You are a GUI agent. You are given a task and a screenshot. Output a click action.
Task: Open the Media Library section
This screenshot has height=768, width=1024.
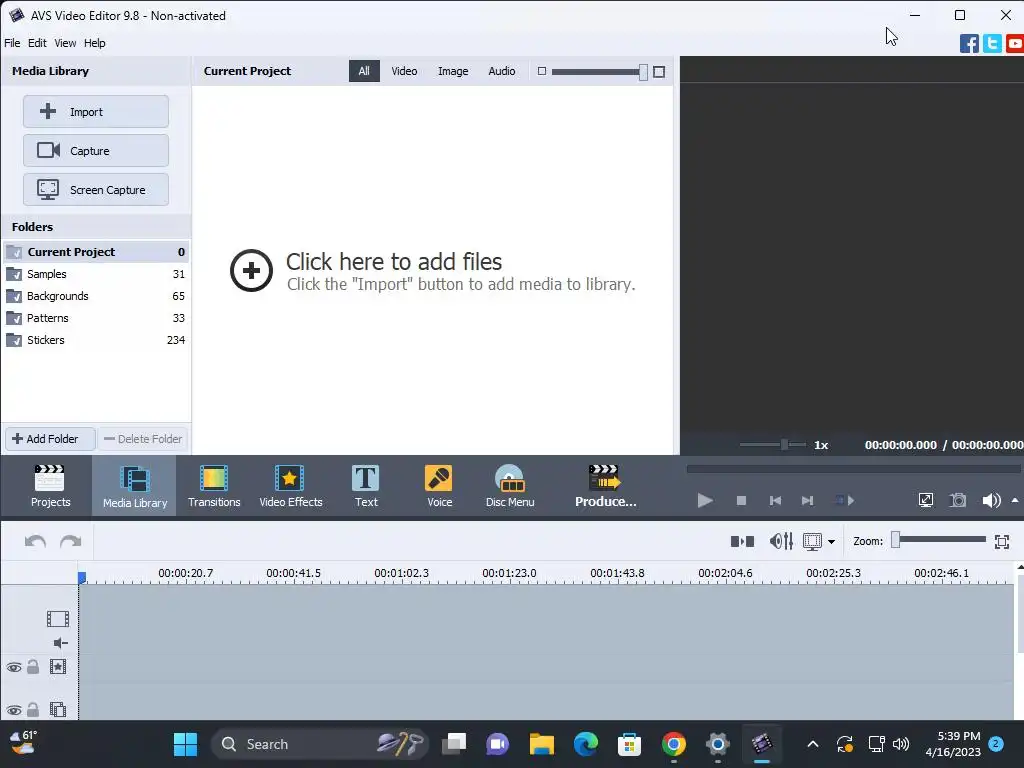[135, 486]
